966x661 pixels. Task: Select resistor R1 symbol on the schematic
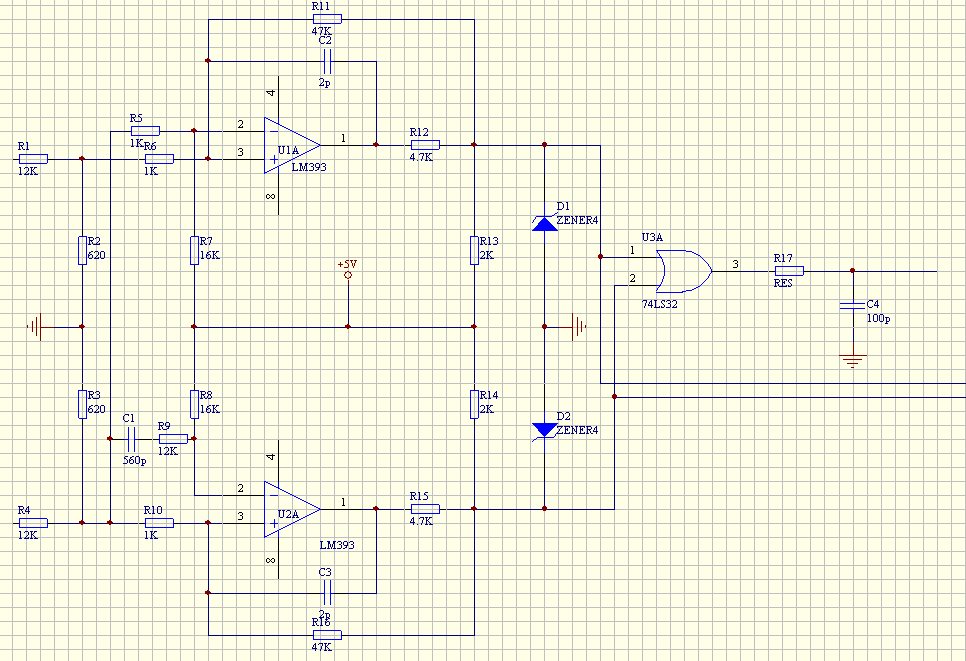coord(33,159)
